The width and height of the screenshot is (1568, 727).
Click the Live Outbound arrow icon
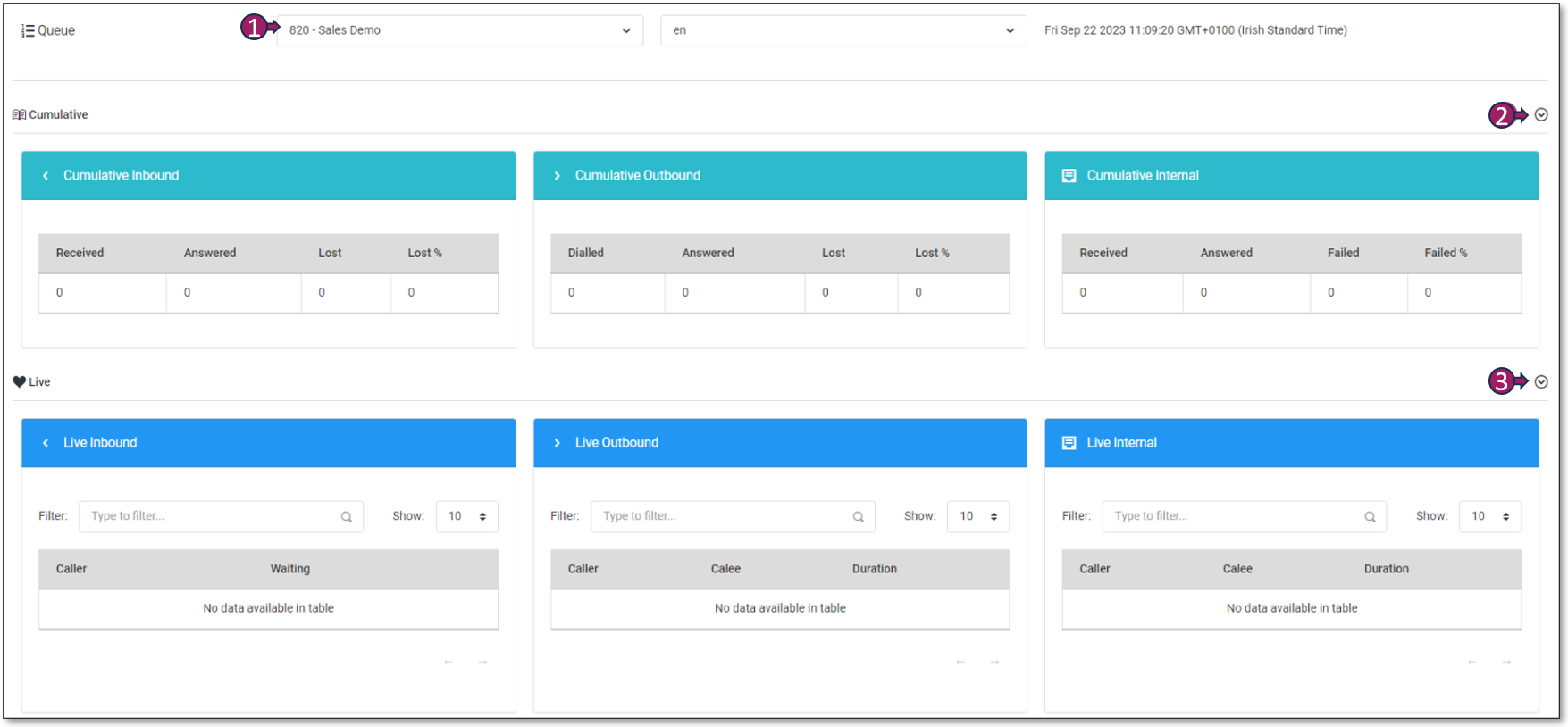(x=558, y=443)
